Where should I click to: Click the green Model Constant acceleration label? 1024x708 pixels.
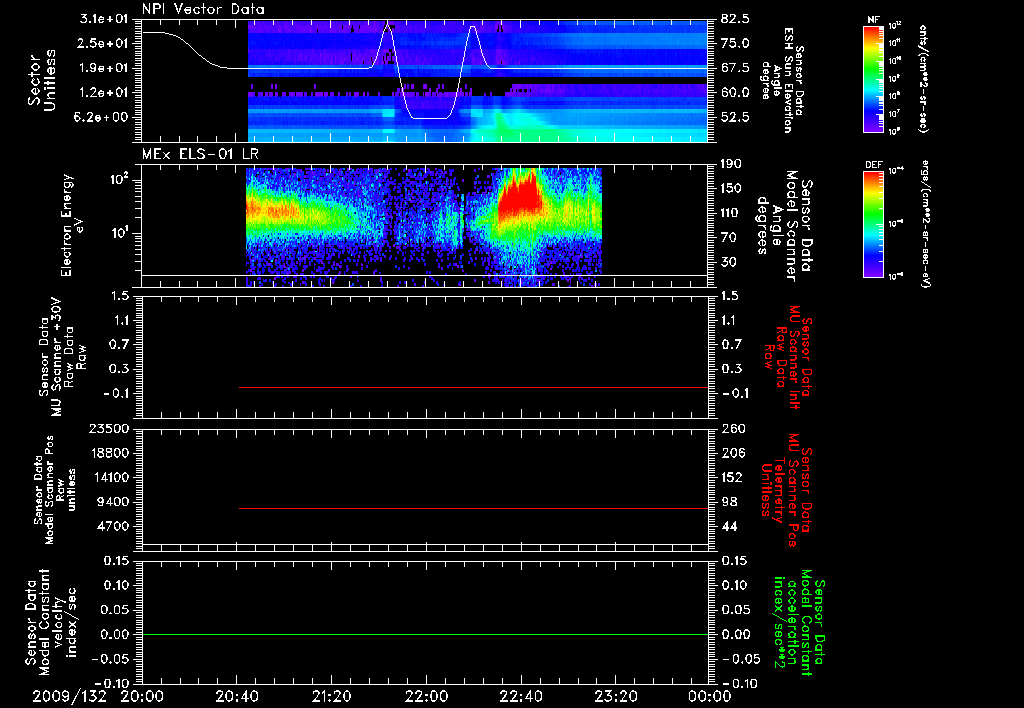(799, 624)
